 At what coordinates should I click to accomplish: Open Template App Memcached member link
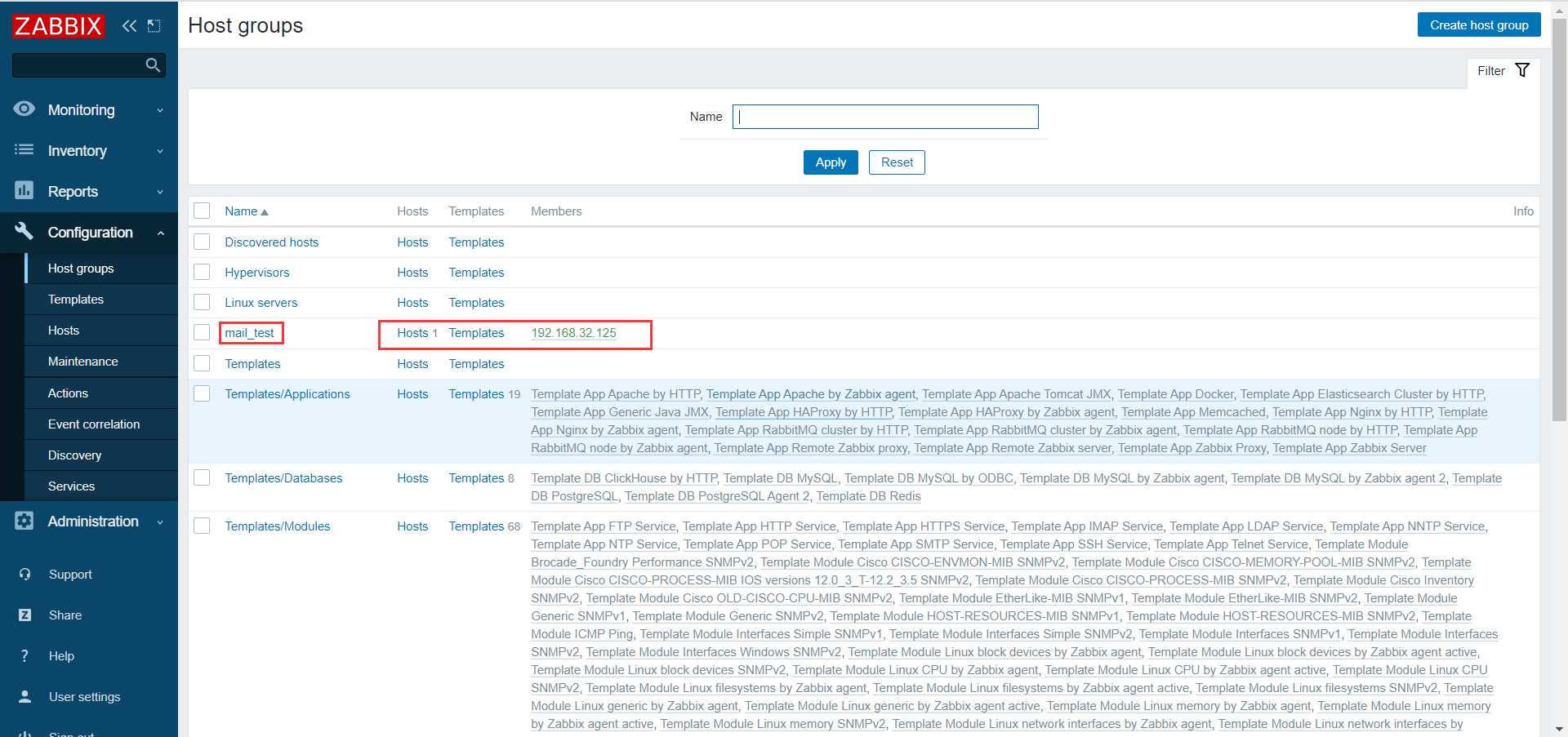click(1193, 412)
